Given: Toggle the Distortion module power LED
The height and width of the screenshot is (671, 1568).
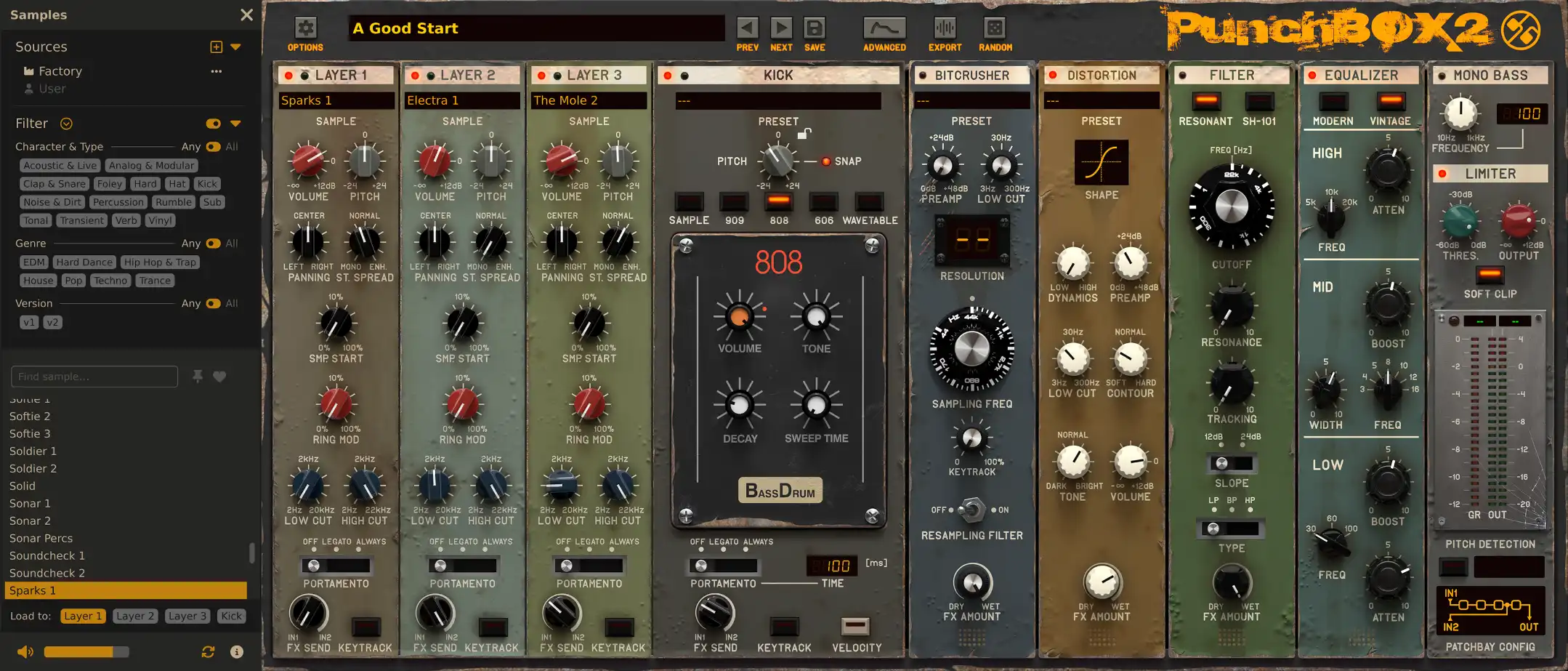Looking at the screenshot, I should [x=1051, y=75].
